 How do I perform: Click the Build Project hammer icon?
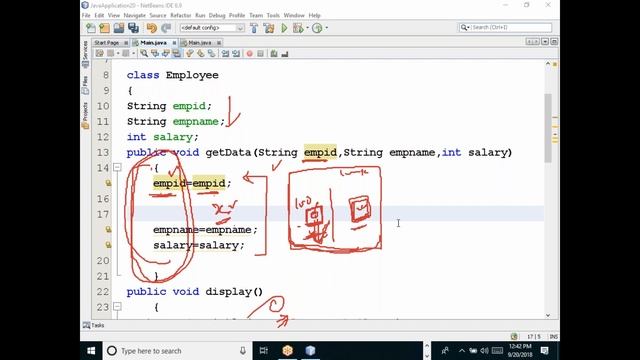(254, 28)
